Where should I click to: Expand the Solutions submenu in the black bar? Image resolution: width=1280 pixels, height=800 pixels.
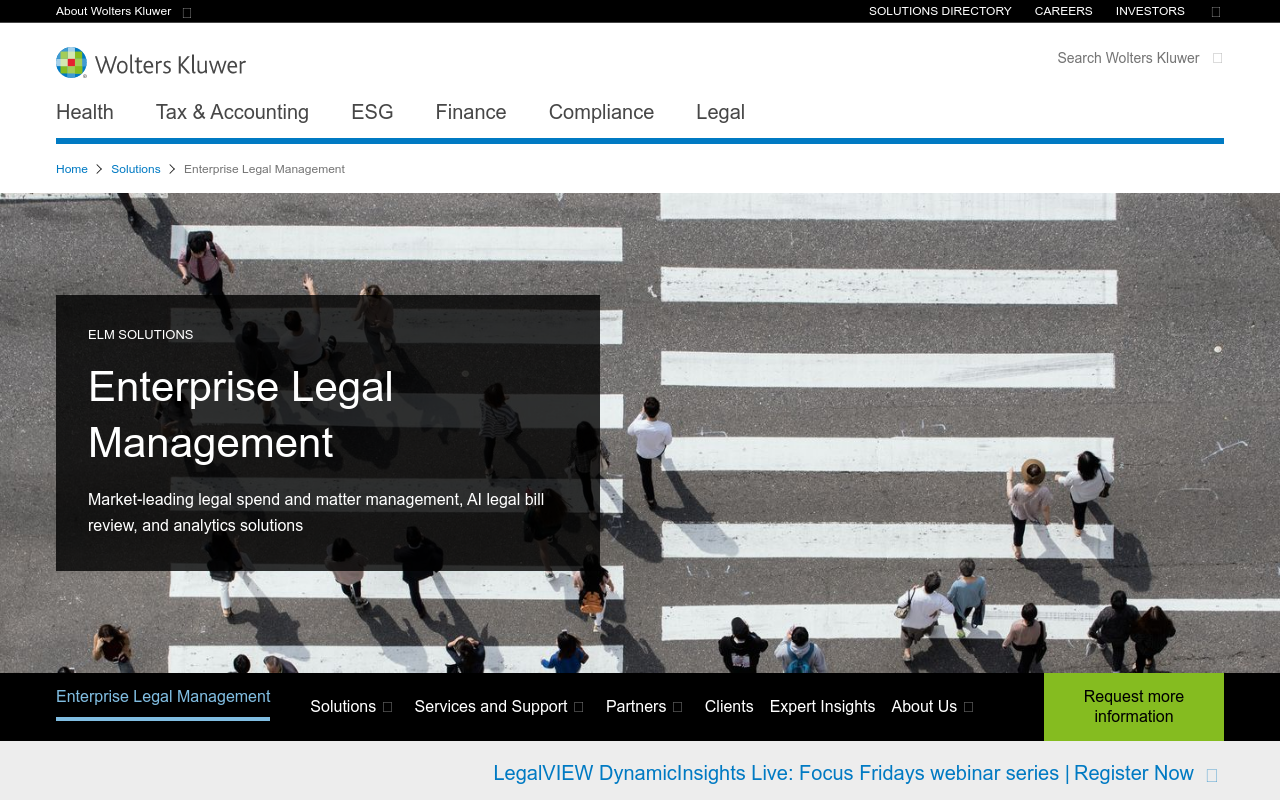tap(343, 706)
